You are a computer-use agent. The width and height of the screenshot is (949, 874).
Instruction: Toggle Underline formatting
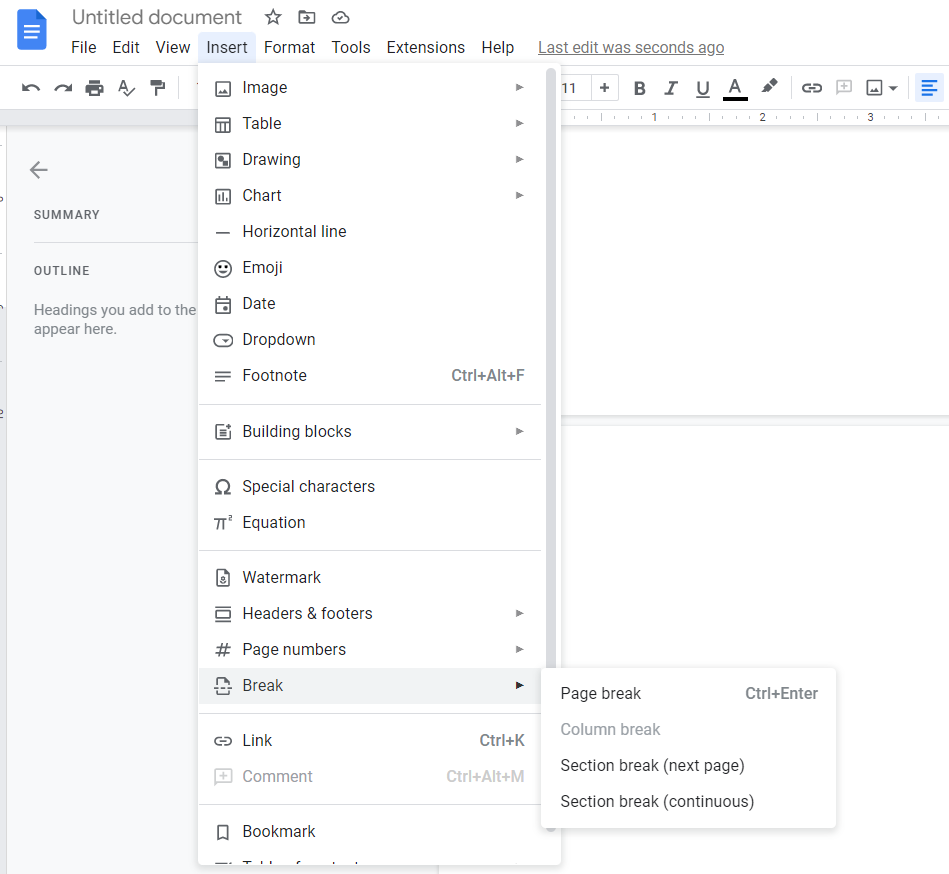point(703,88)
